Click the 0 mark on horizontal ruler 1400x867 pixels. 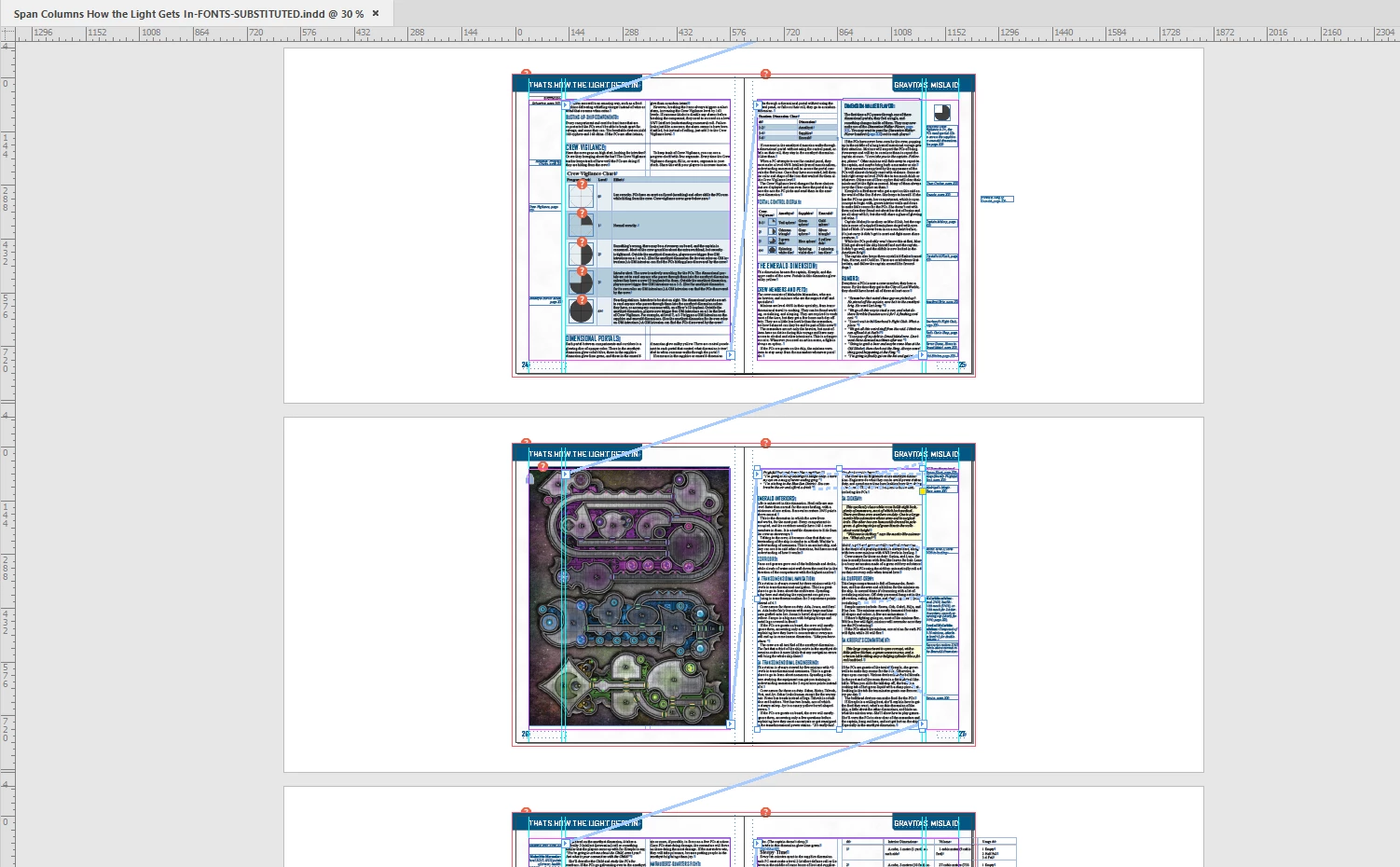(519, 33)
